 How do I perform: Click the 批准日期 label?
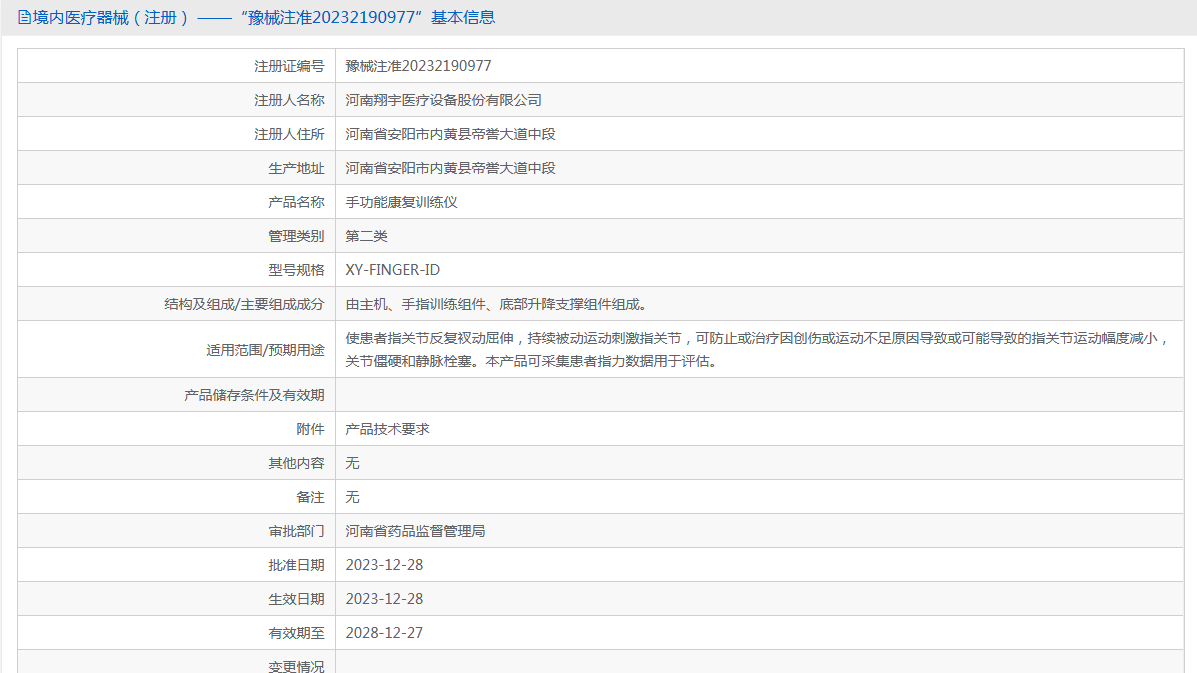[296, 565]
